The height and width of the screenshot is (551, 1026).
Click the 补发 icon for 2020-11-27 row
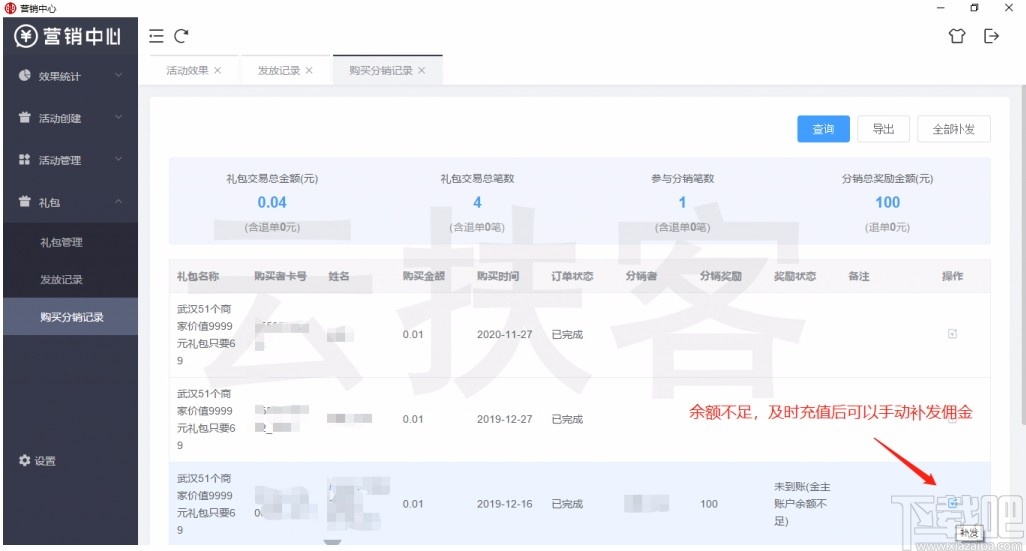point(952,334)
